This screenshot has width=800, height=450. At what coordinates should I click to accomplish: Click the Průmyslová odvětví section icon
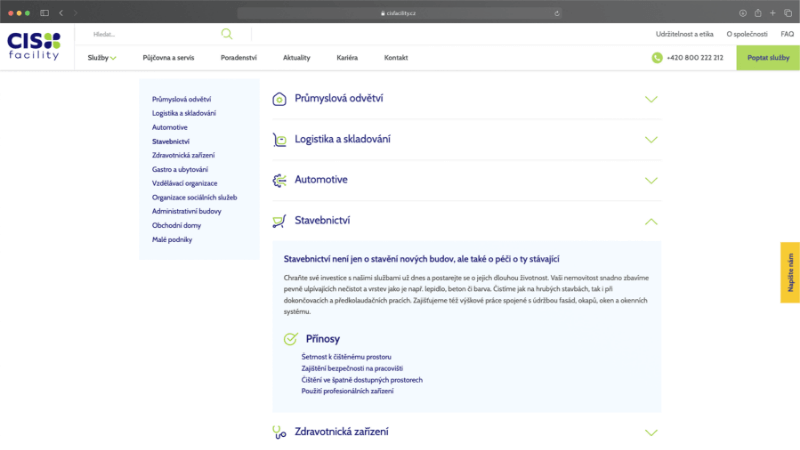280,99
